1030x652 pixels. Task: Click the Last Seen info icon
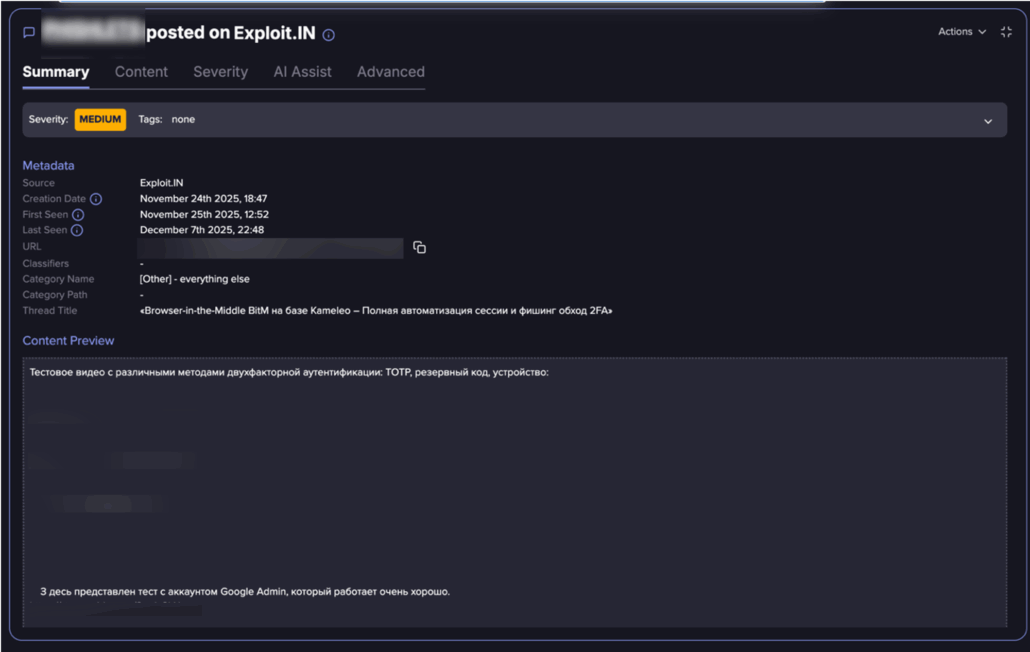[x=77, y=231]
